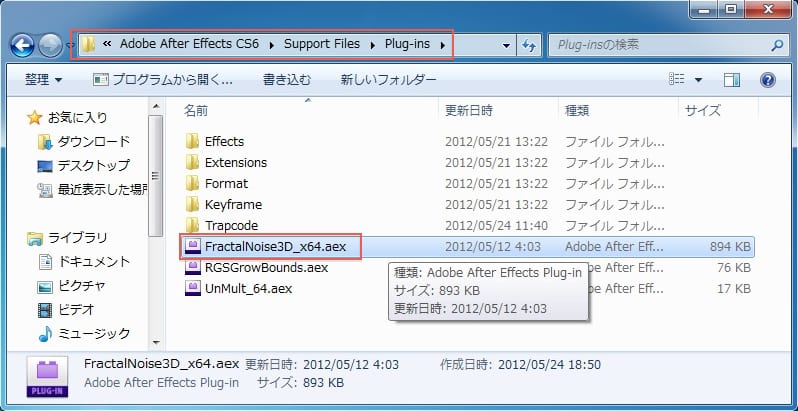Viewport: 798px width, 411px height.
Task: Click the Back navigation arrow button
Action: point(22,46)
